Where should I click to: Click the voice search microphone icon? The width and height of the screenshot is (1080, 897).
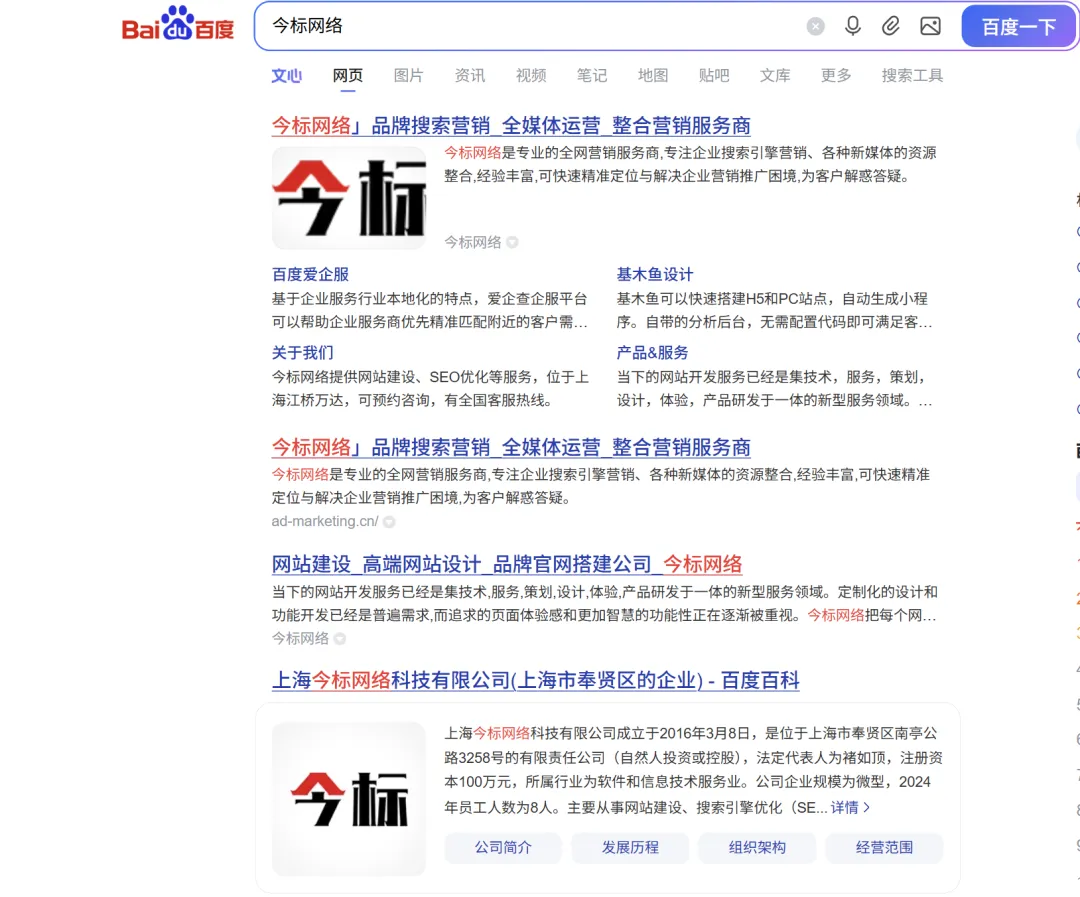[x=852, y=26]
